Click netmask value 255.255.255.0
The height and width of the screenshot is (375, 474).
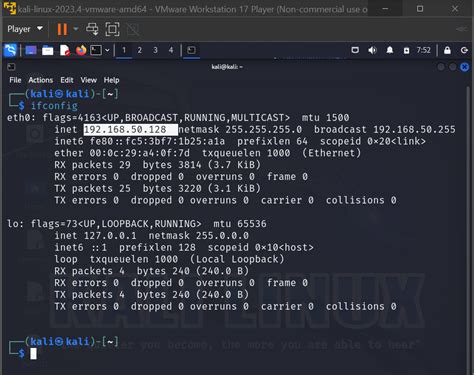pyautogui.click(x=264, y=129)
